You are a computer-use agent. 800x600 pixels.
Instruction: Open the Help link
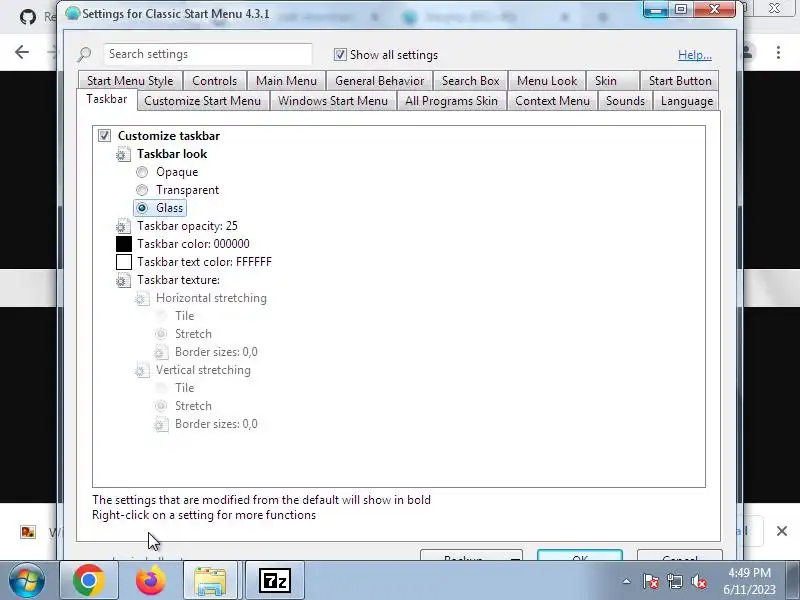click(x=694, y=55)
